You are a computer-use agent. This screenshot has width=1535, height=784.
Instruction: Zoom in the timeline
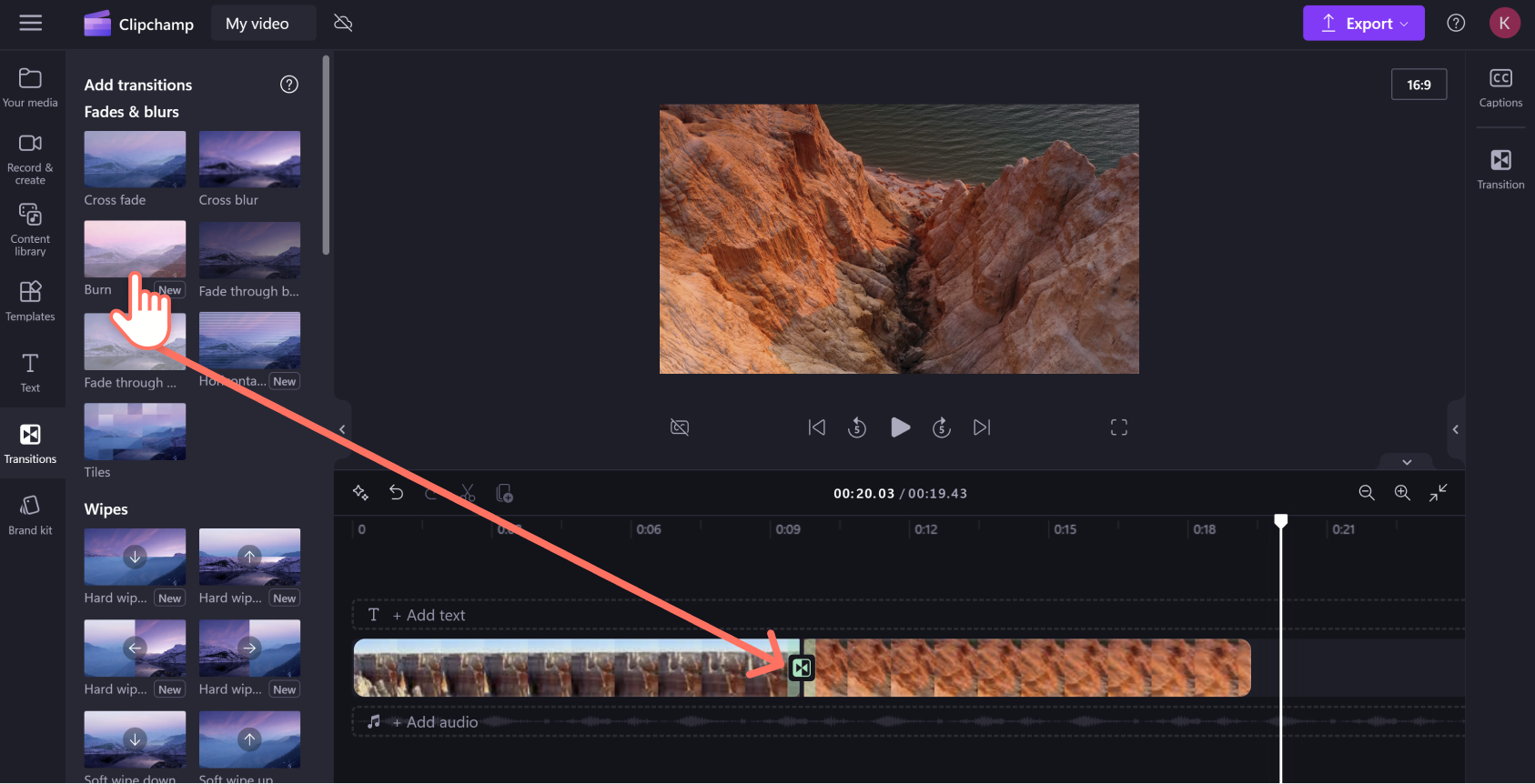point(1402,493)
